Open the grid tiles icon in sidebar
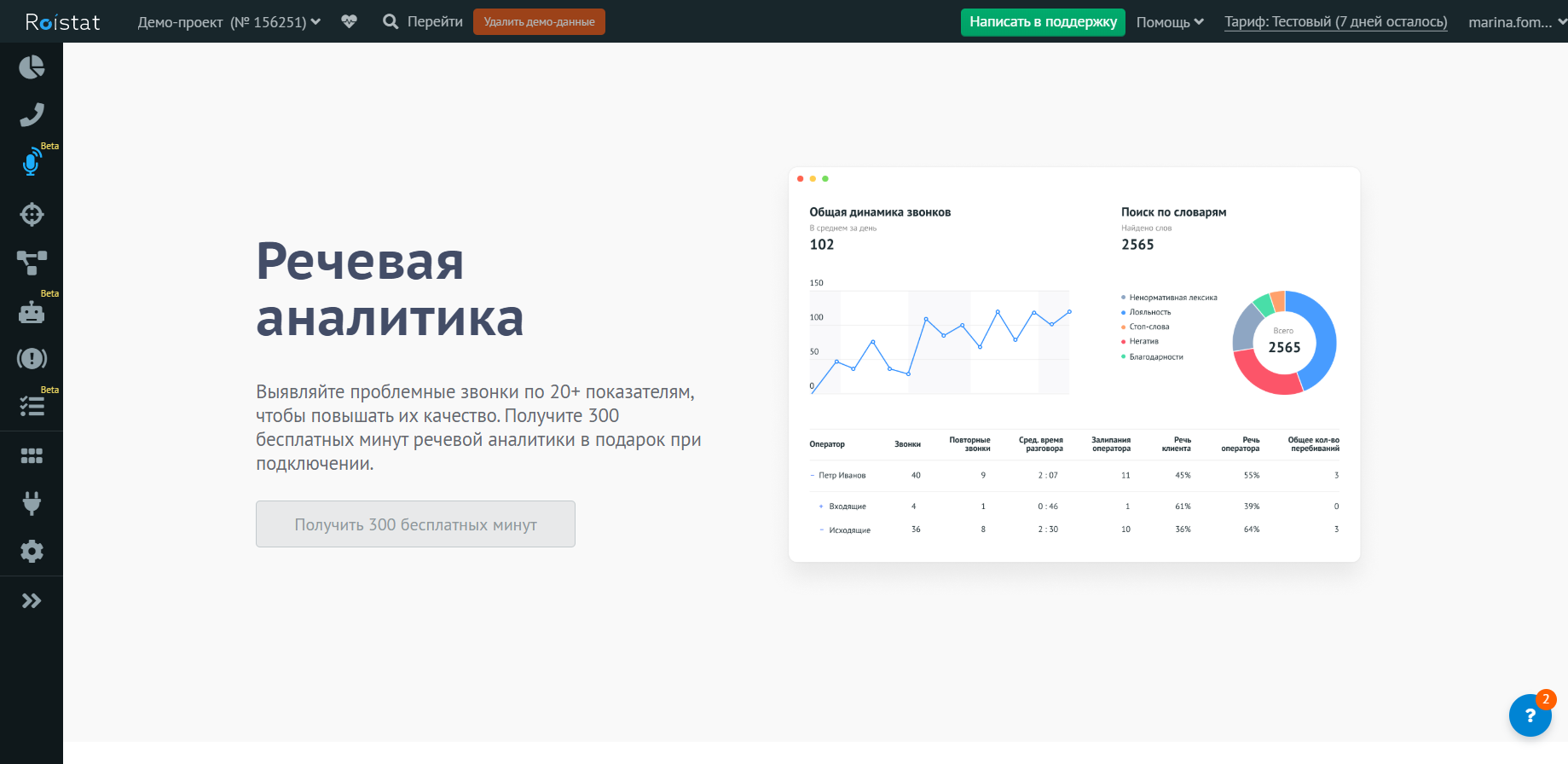 pos(32,456)
